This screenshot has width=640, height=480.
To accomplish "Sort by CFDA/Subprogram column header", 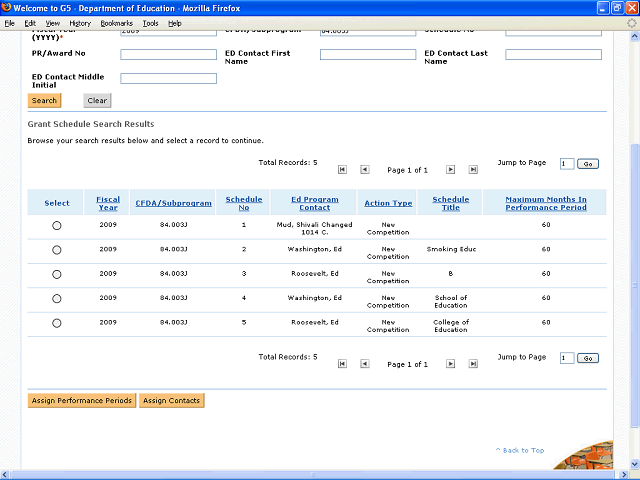I will 173,203.
